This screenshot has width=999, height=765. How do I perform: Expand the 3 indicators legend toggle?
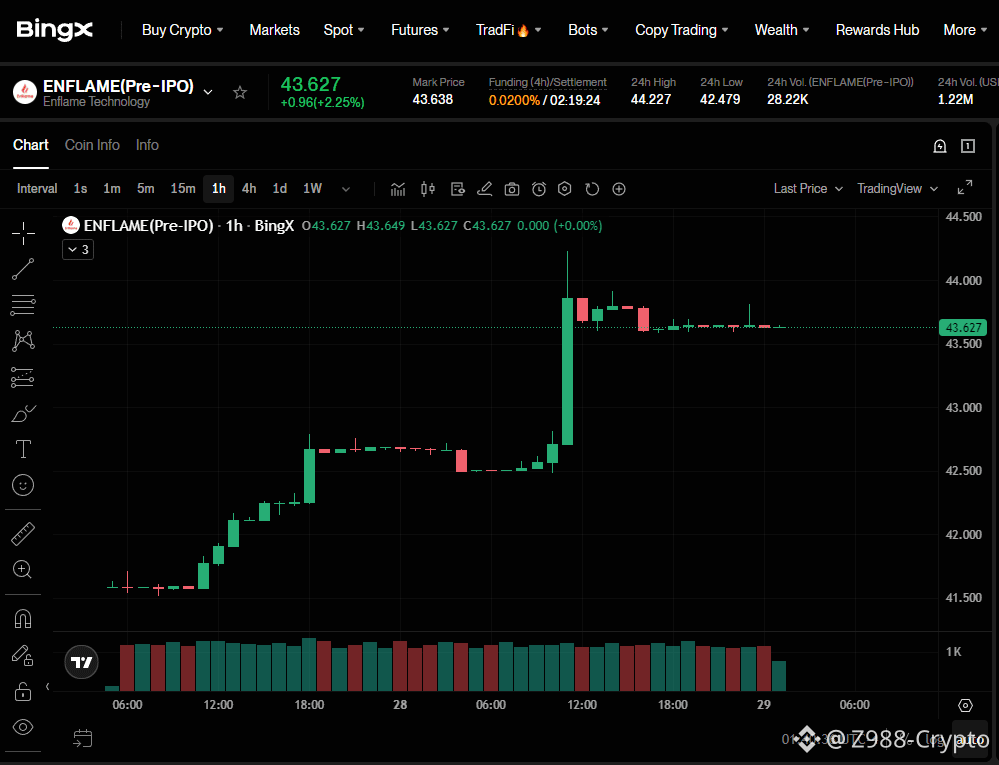(78, 250)
